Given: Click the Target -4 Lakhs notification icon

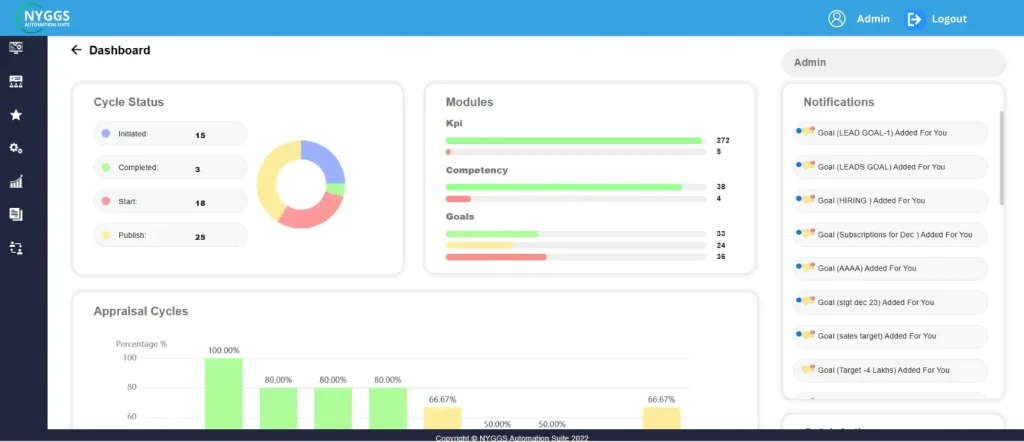Looking at the screenshot, I should coord(808,370).
